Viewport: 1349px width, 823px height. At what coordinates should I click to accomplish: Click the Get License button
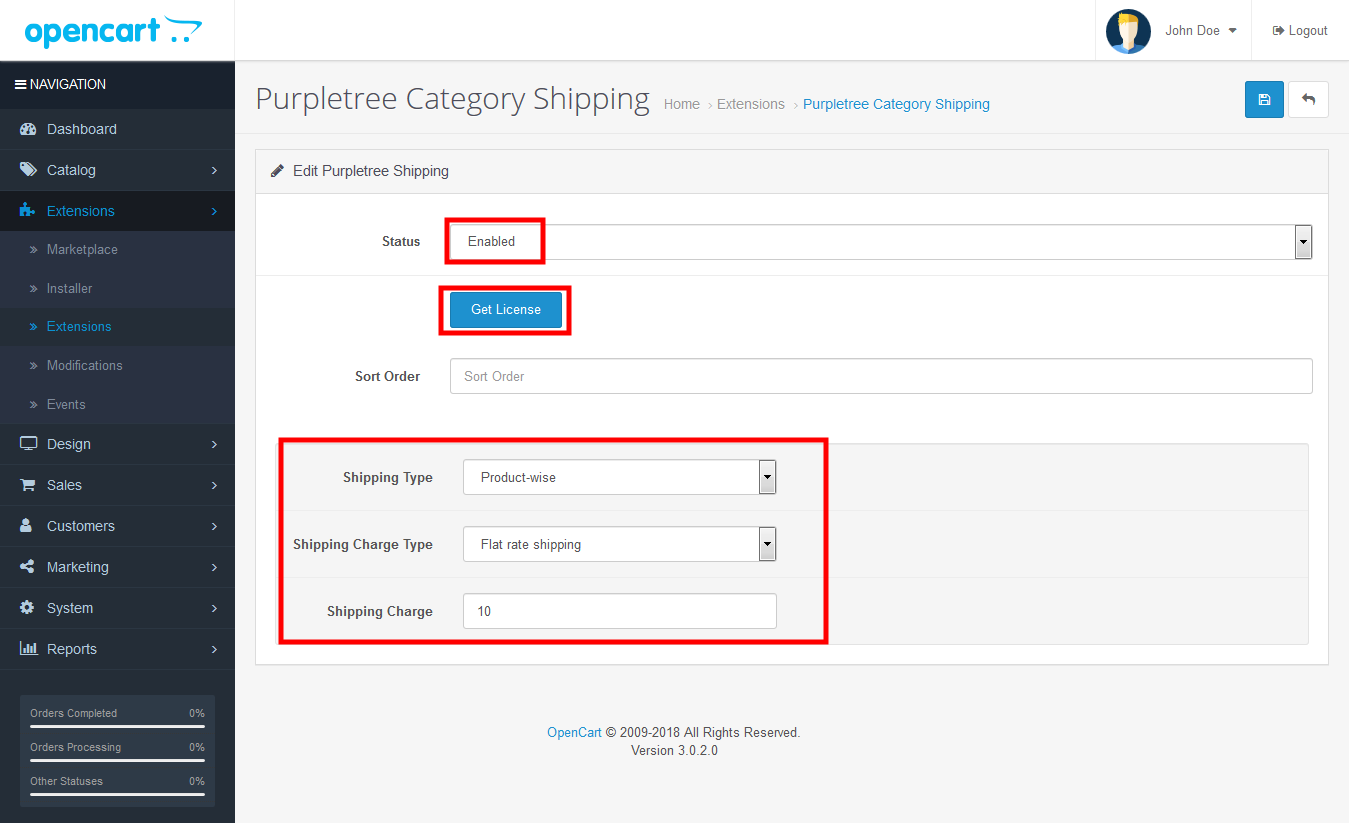[506, 310]
